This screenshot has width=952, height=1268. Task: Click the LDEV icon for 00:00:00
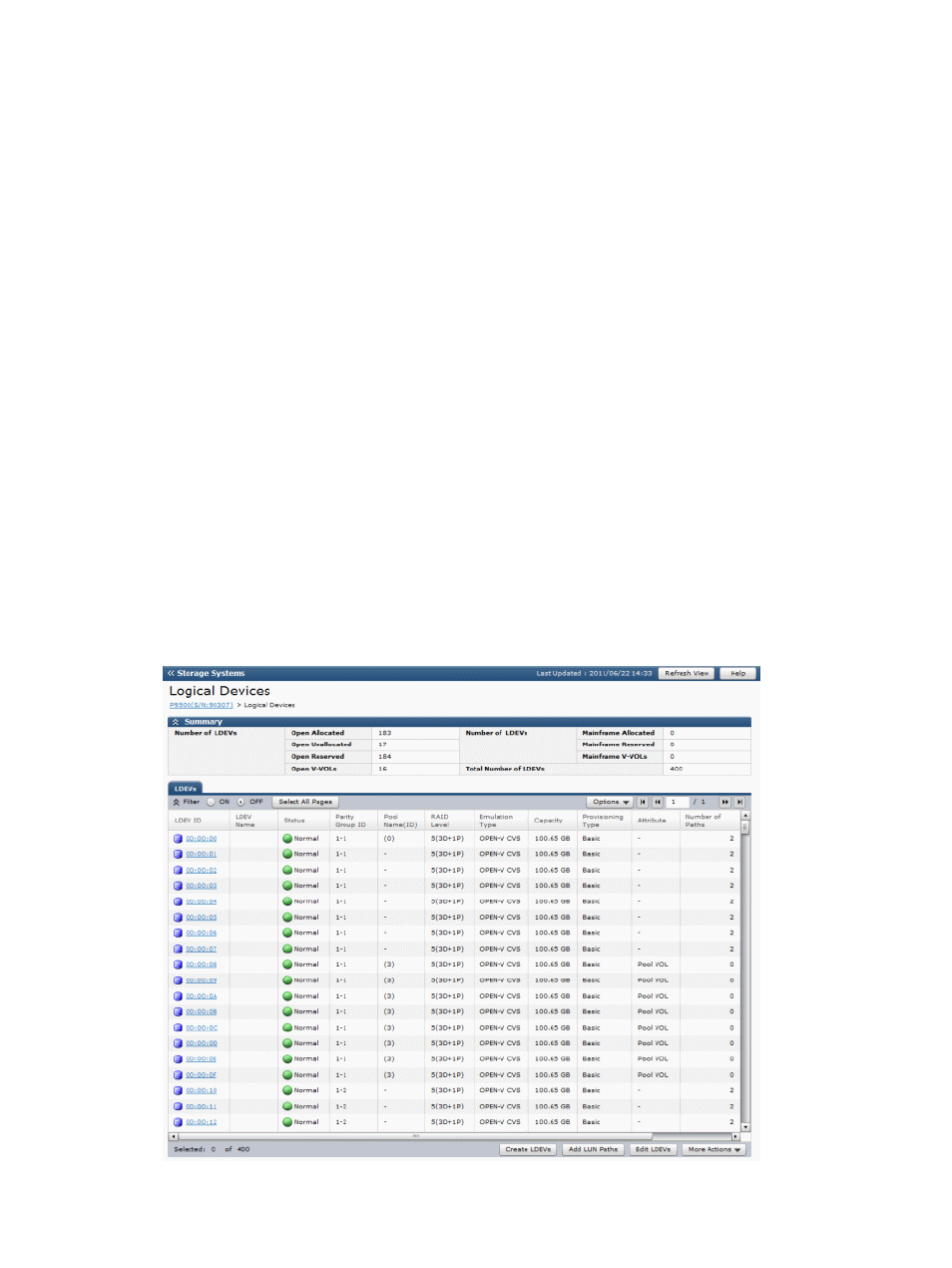(178, 839)
